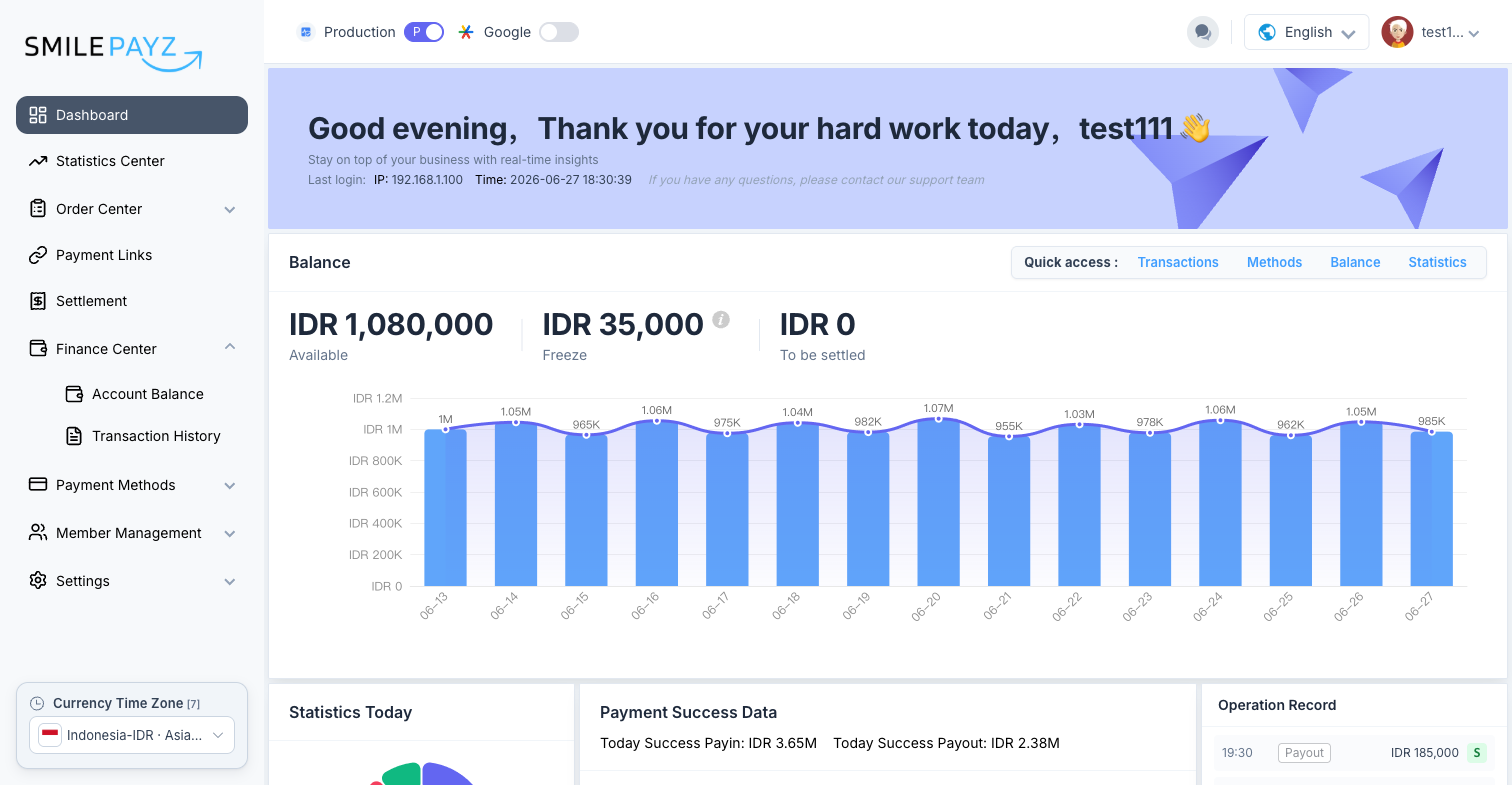1512x785 pixels.
Task: Expand the Member Management menu
Action: [230, 533]
